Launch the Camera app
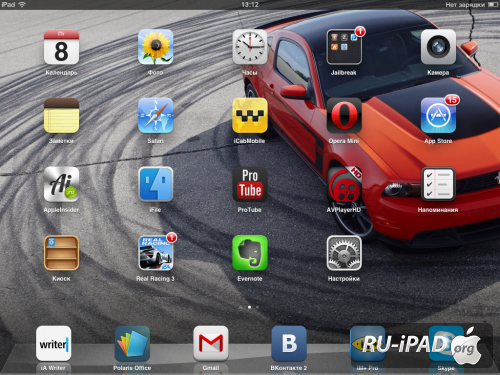Screen dimensions: 500x375 [438, 47]
